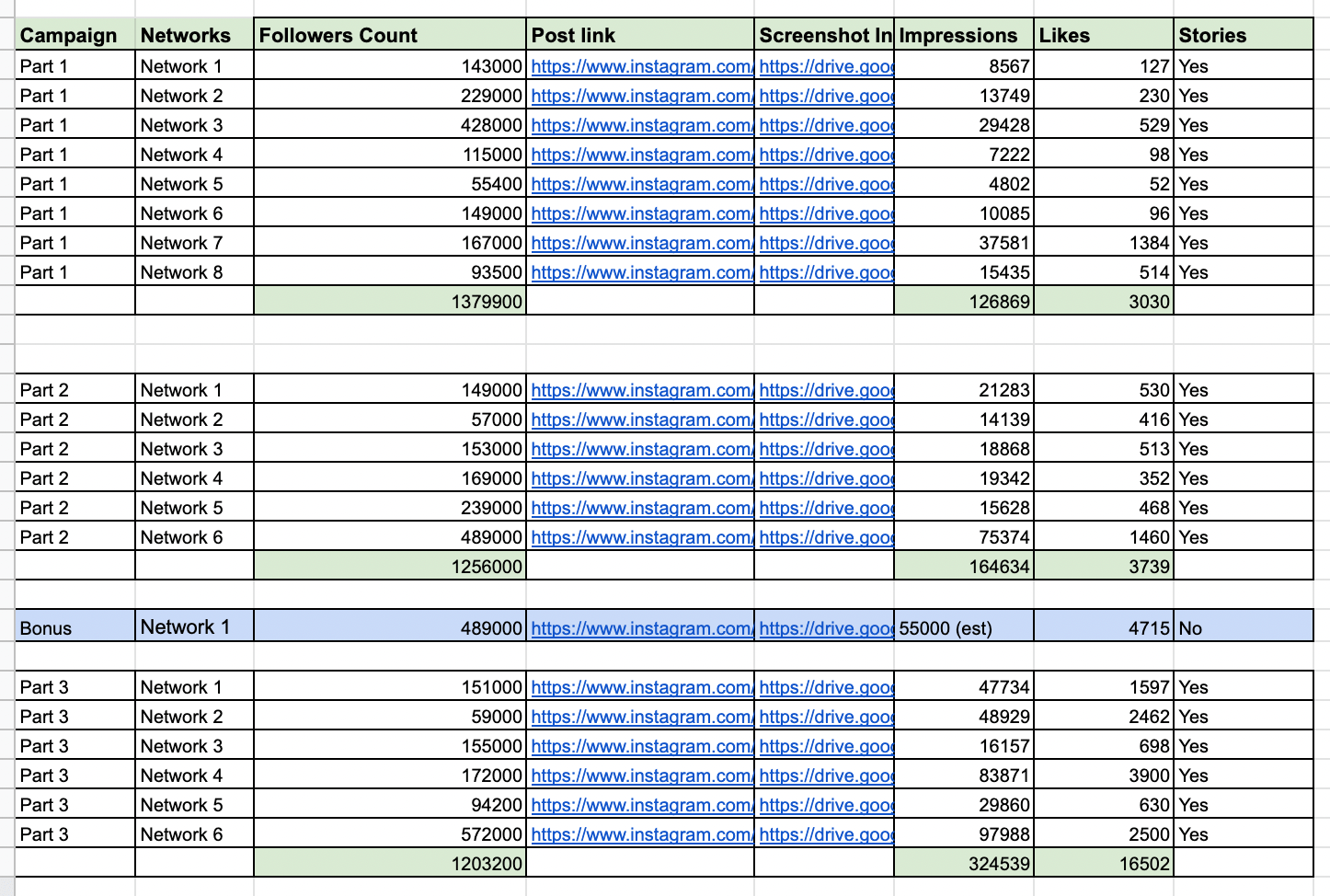
Task: Open the Drive screenshot link in the Bonus row
Action: point(825,628)
